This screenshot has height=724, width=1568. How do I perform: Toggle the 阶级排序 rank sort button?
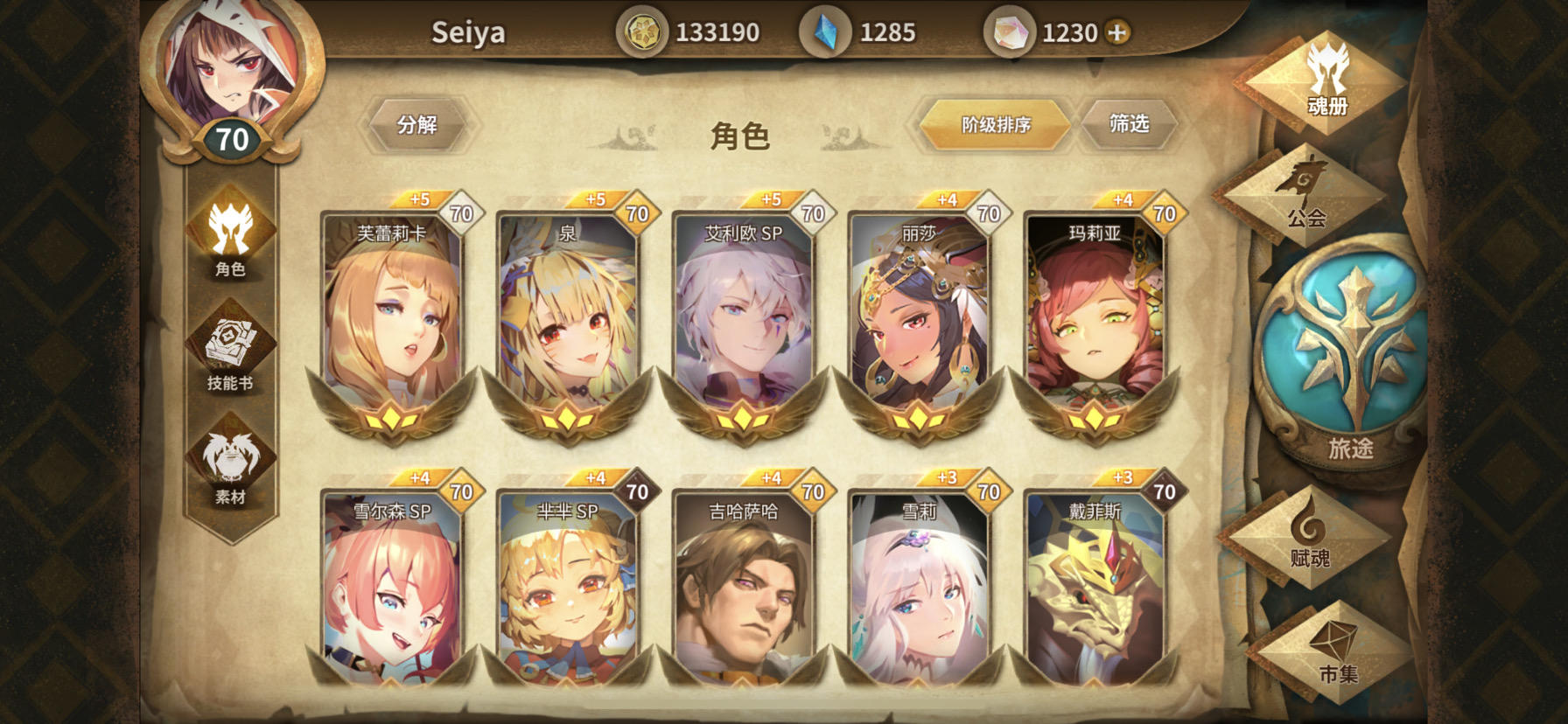996,125
